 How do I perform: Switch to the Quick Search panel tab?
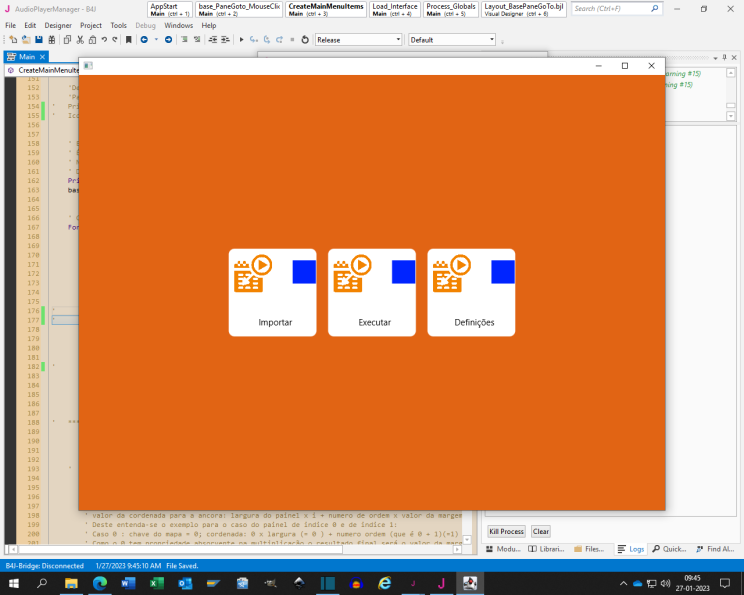(669, 549)
